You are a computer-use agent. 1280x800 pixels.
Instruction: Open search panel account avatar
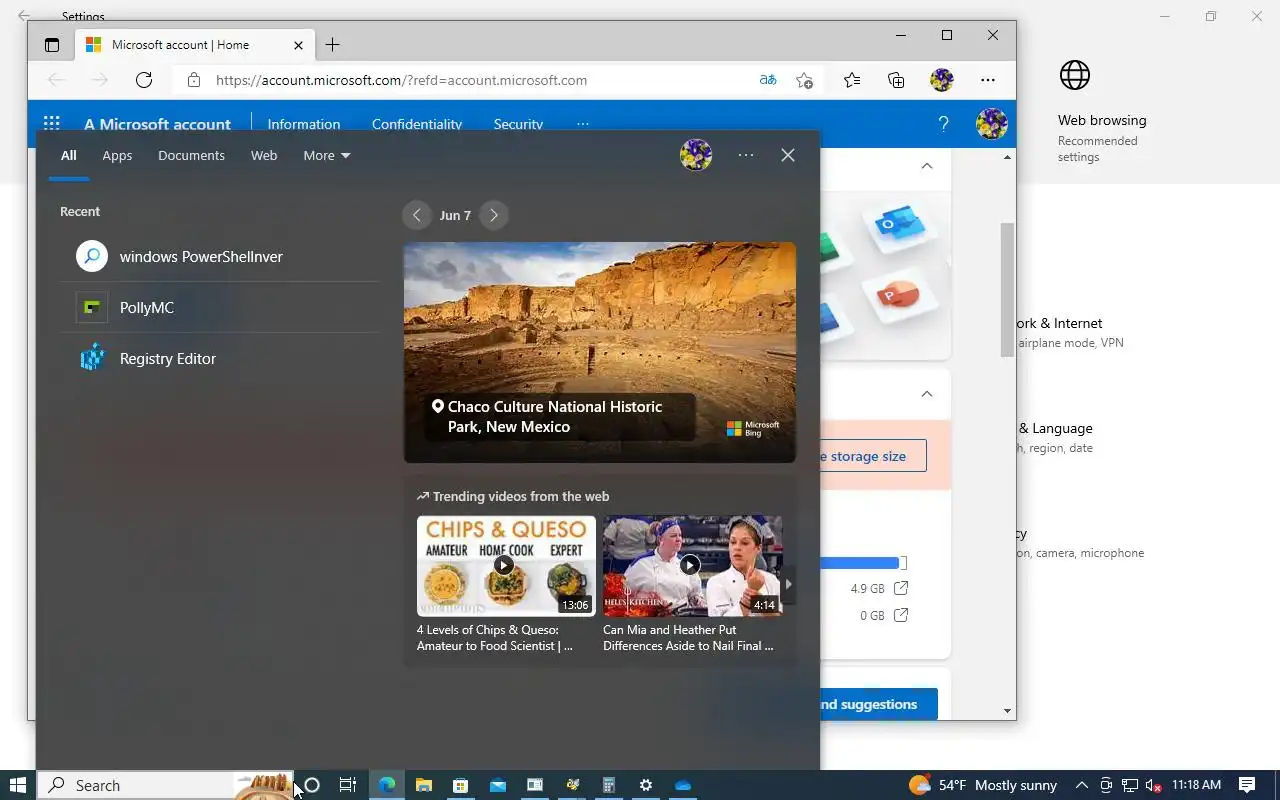tap(696, 155)
